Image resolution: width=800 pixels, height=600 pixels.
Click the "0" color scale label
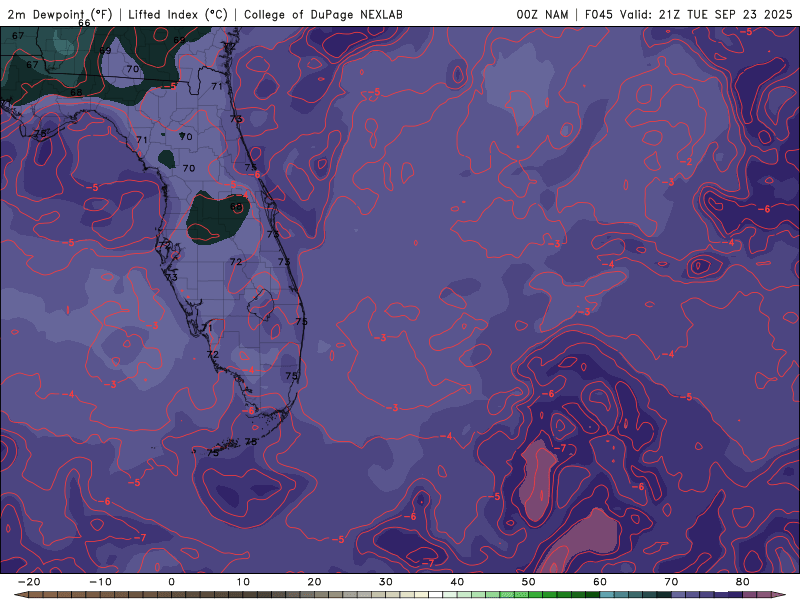[x=171, y=582]
